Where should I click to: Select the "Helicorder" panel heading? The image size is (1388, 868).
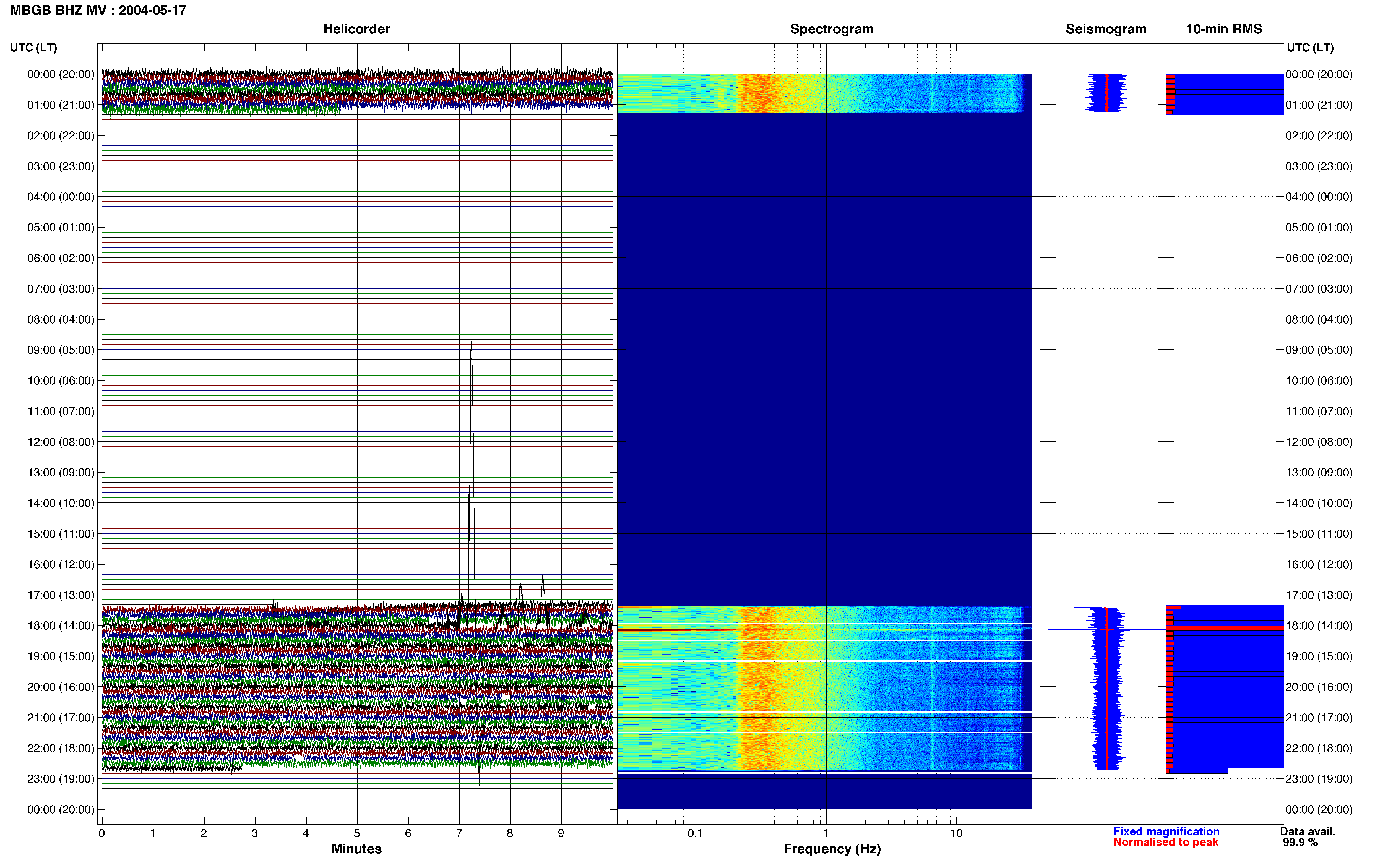pos(356,29)
